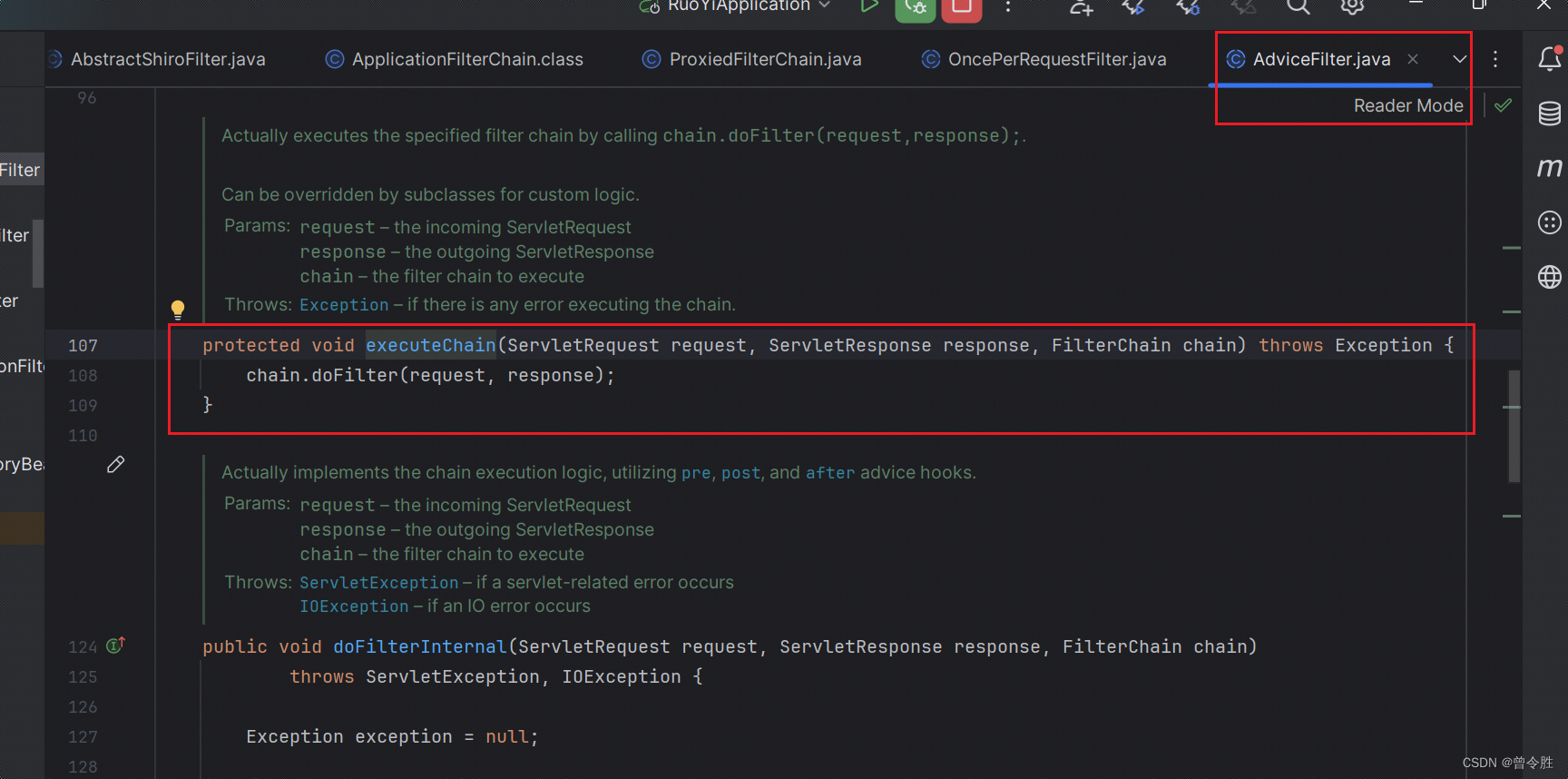Click the 'pre' advice hook reference
The image size is (1568, 779).
pyautogui.click(x=696, y=473)
